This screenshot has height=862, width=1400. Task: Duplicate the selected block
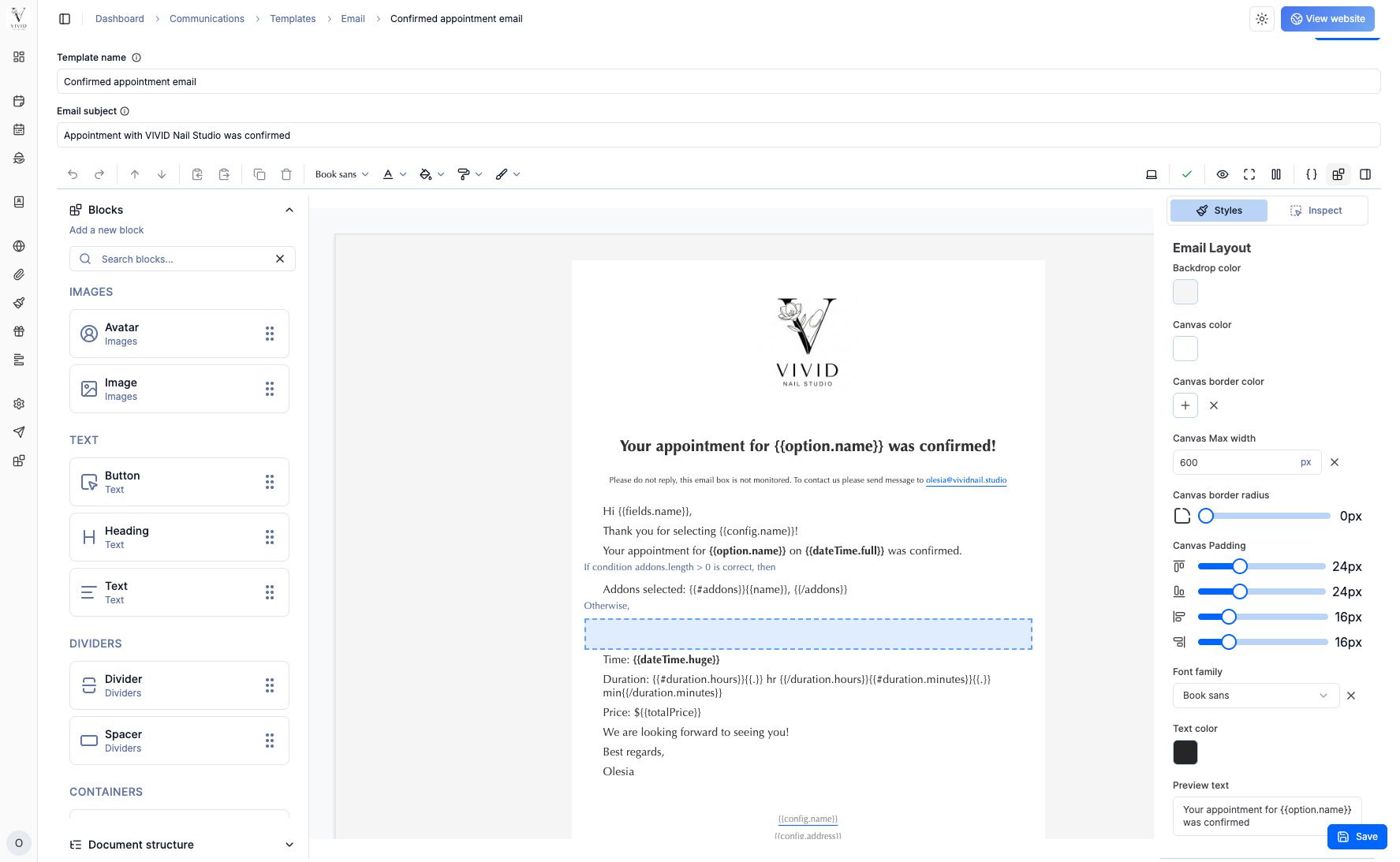[x=259, y=174]
